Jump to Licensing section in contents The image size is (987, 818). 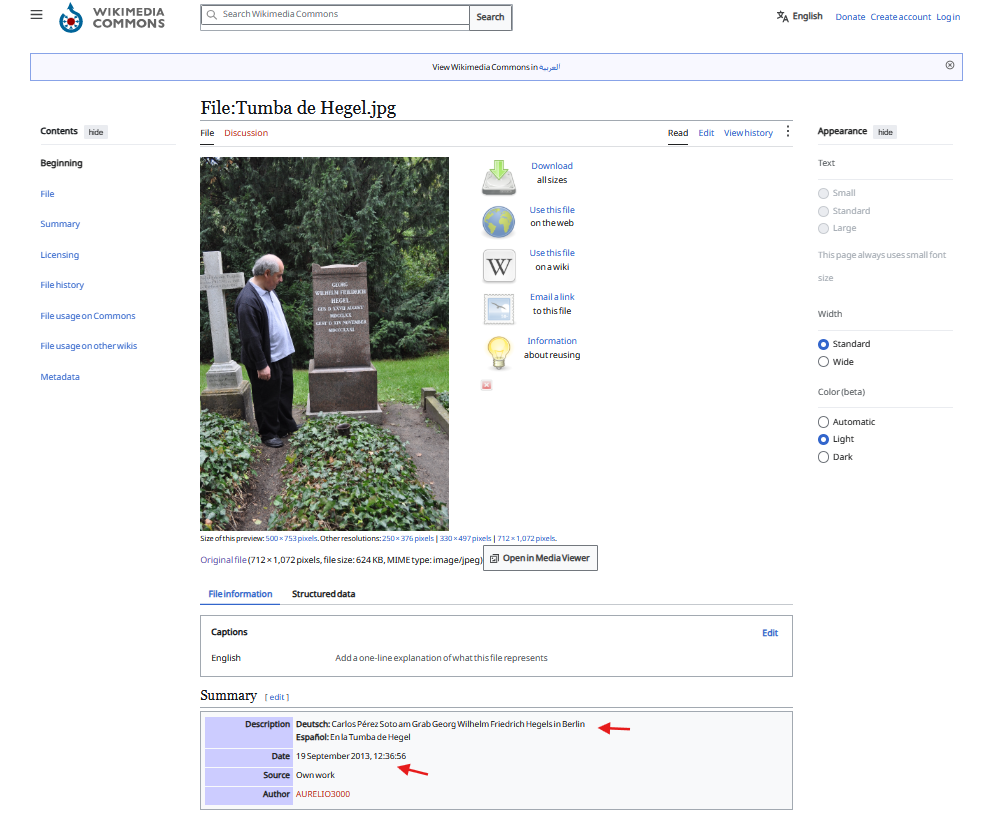[60, 255]
